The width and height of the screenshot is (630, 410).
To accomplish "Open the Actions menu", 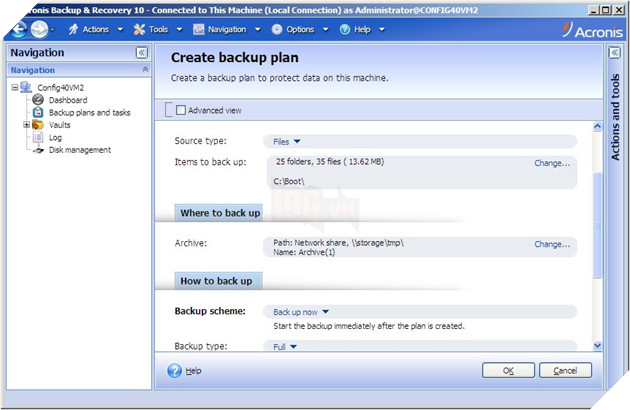I will click(x=96, y=29).
